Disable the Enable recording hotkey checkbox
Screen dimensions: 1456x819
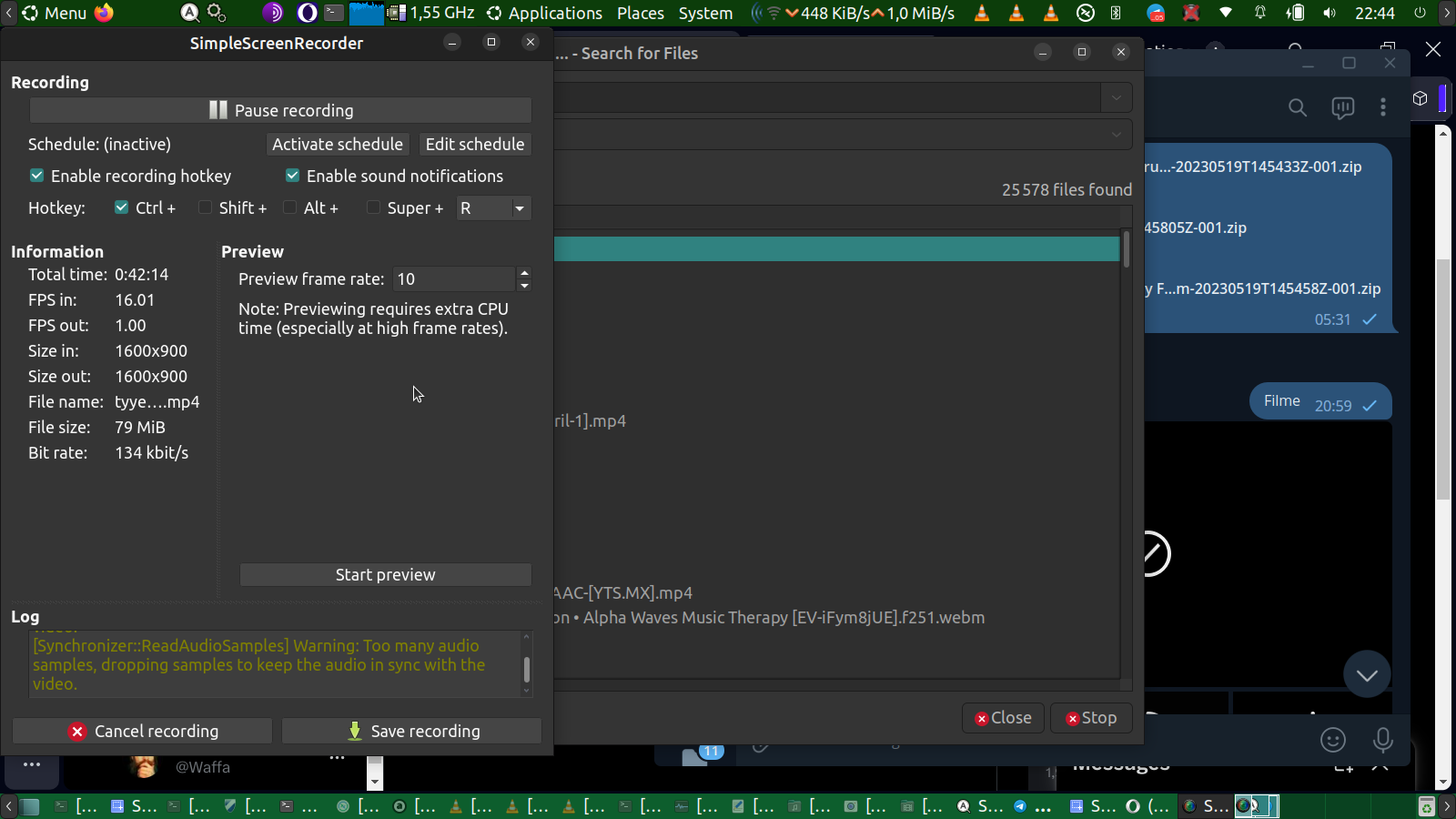coord(37,176)
